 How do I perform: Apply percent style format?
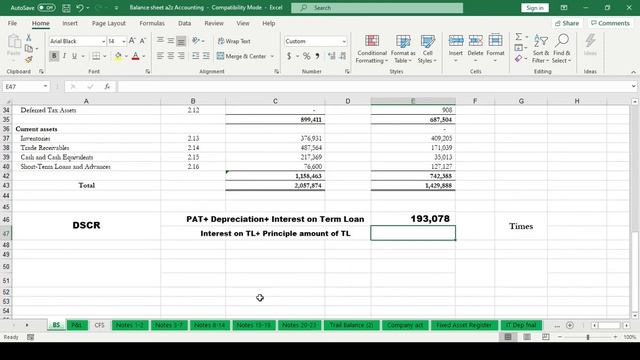click(306, 56)
